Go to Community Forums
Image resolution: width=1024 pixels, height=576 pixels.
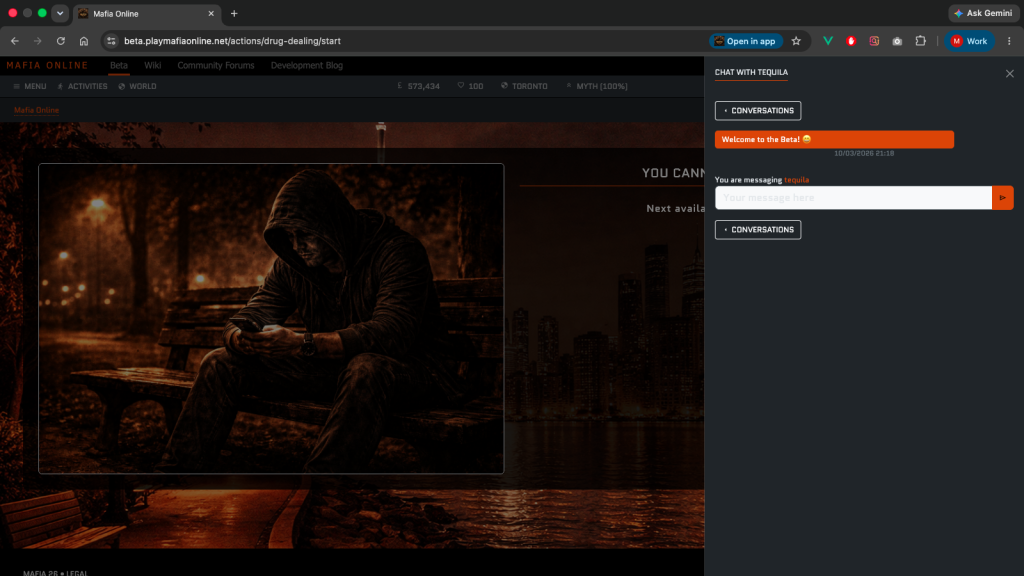216,65
